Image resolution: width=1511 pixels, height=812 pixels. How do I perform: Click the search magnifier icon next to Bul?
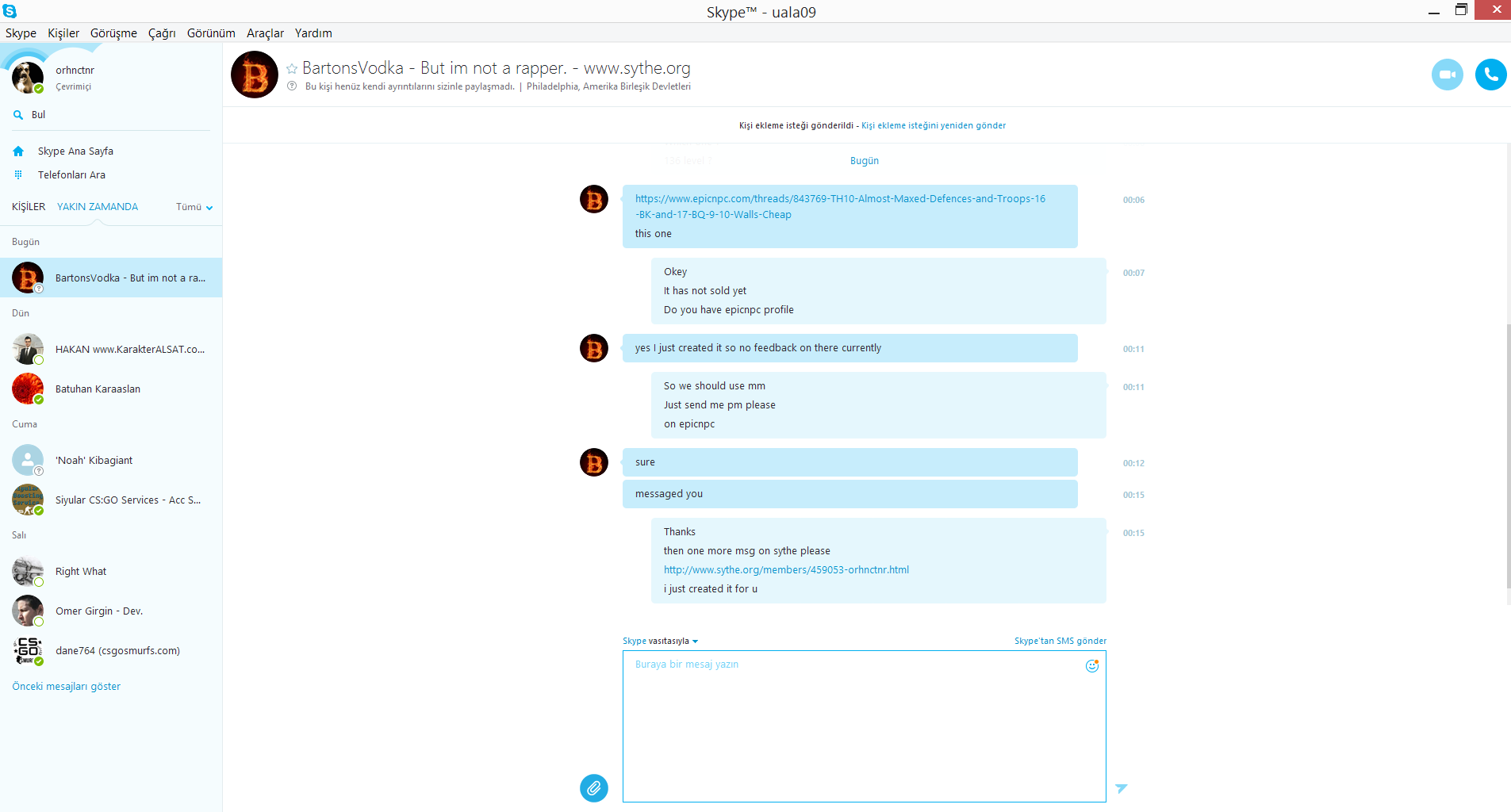click(18, 115)
